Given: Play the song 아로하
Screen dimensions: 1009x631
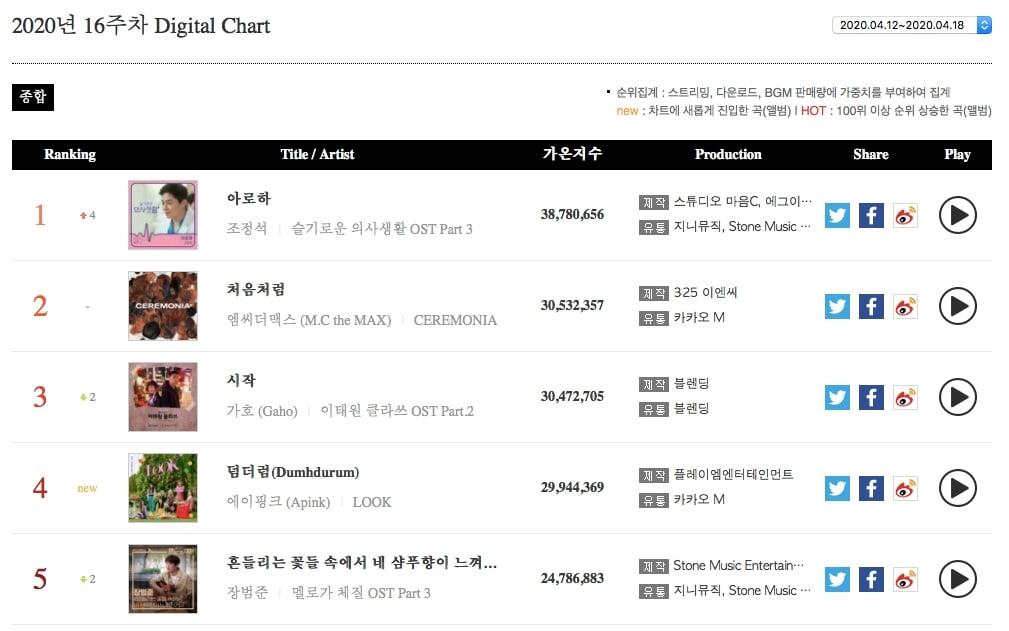Looking at the screenshot, I should click(x=957, y=215).
